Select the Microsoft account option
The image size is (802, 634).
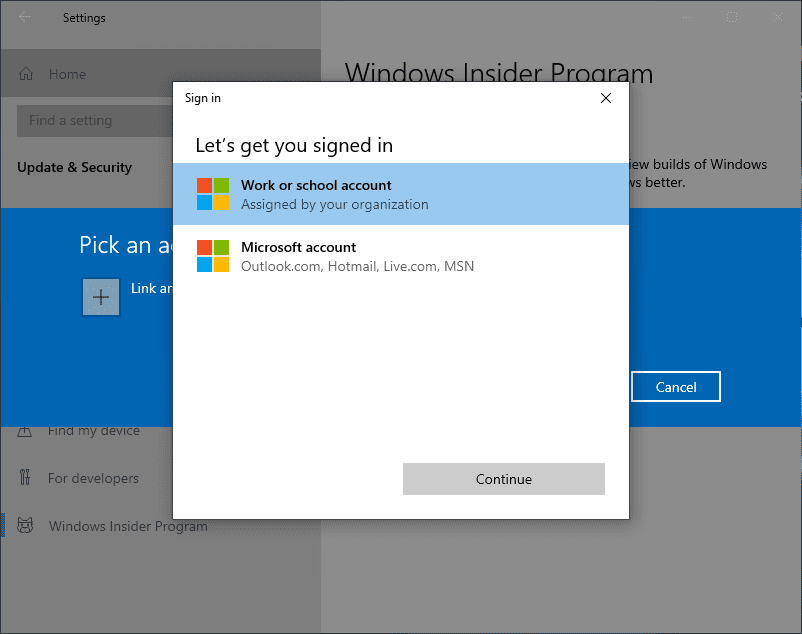400,256
